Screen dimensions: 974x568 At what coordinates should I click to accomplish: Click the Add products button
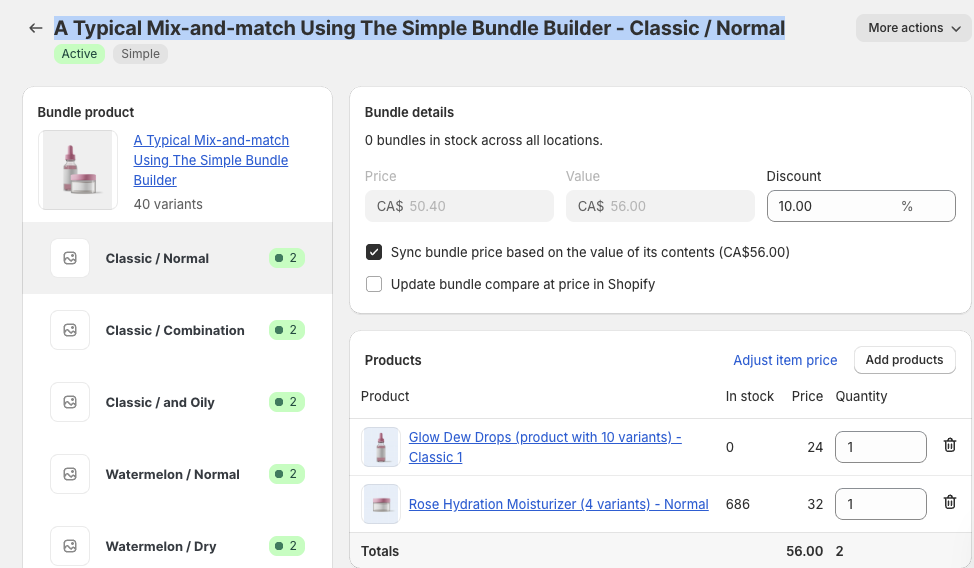[904, 360]
